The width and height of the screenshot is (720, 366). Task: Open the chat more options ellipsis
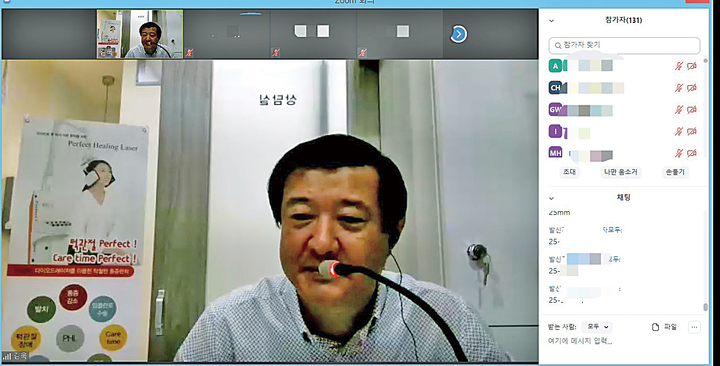pyautogui.click(x=694, y=327)
